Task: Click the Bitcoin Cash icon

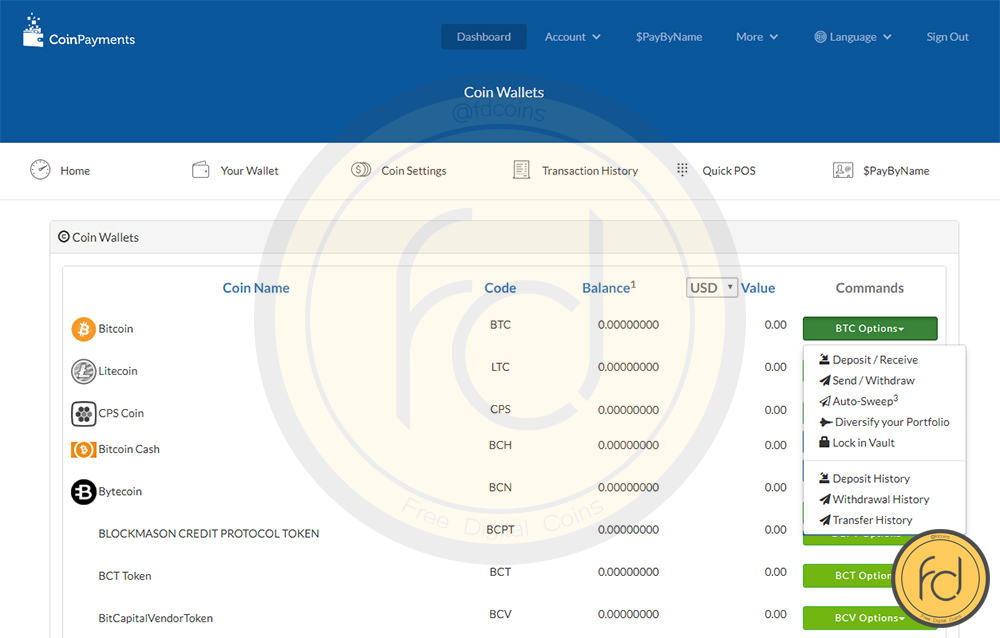Action: pos(84,450)
